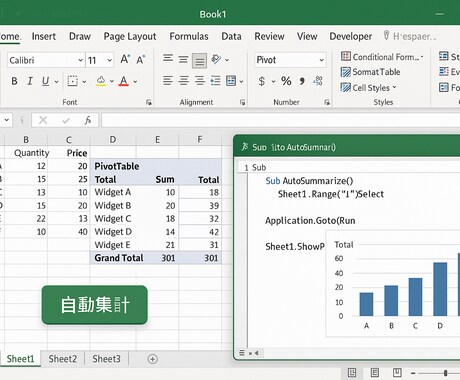Switch to Sheet3 tab
Screen dimensions: 460x380
(106, 359)
